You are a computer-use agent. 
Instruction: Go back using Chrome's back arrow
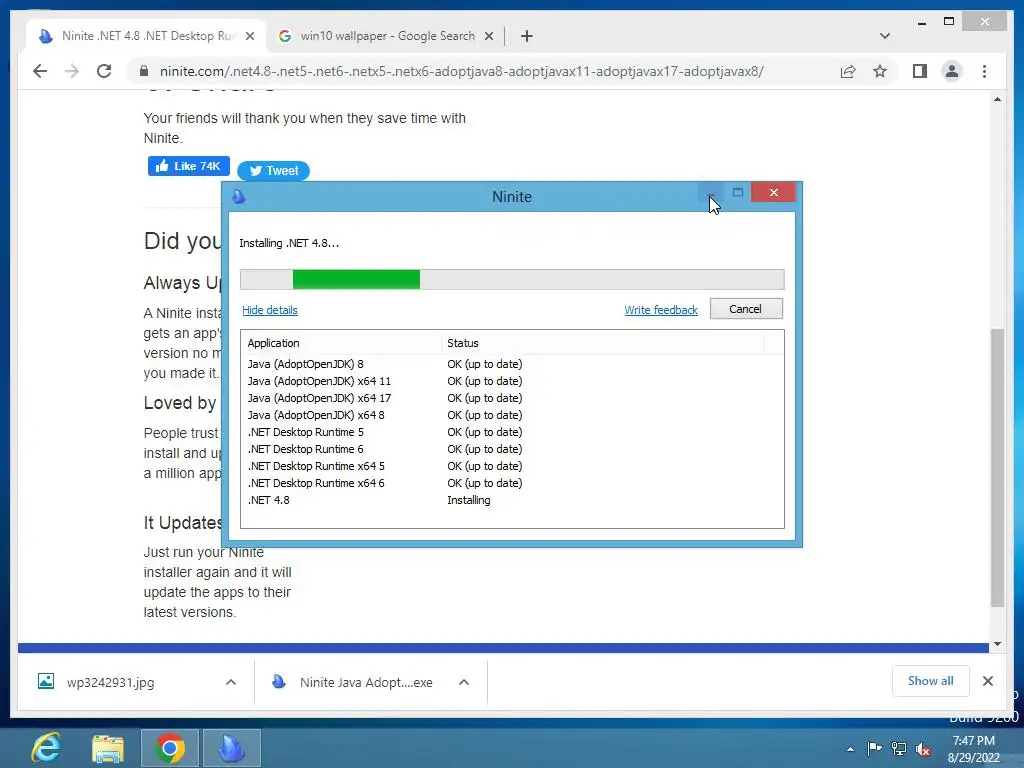[x=40, y=71]
